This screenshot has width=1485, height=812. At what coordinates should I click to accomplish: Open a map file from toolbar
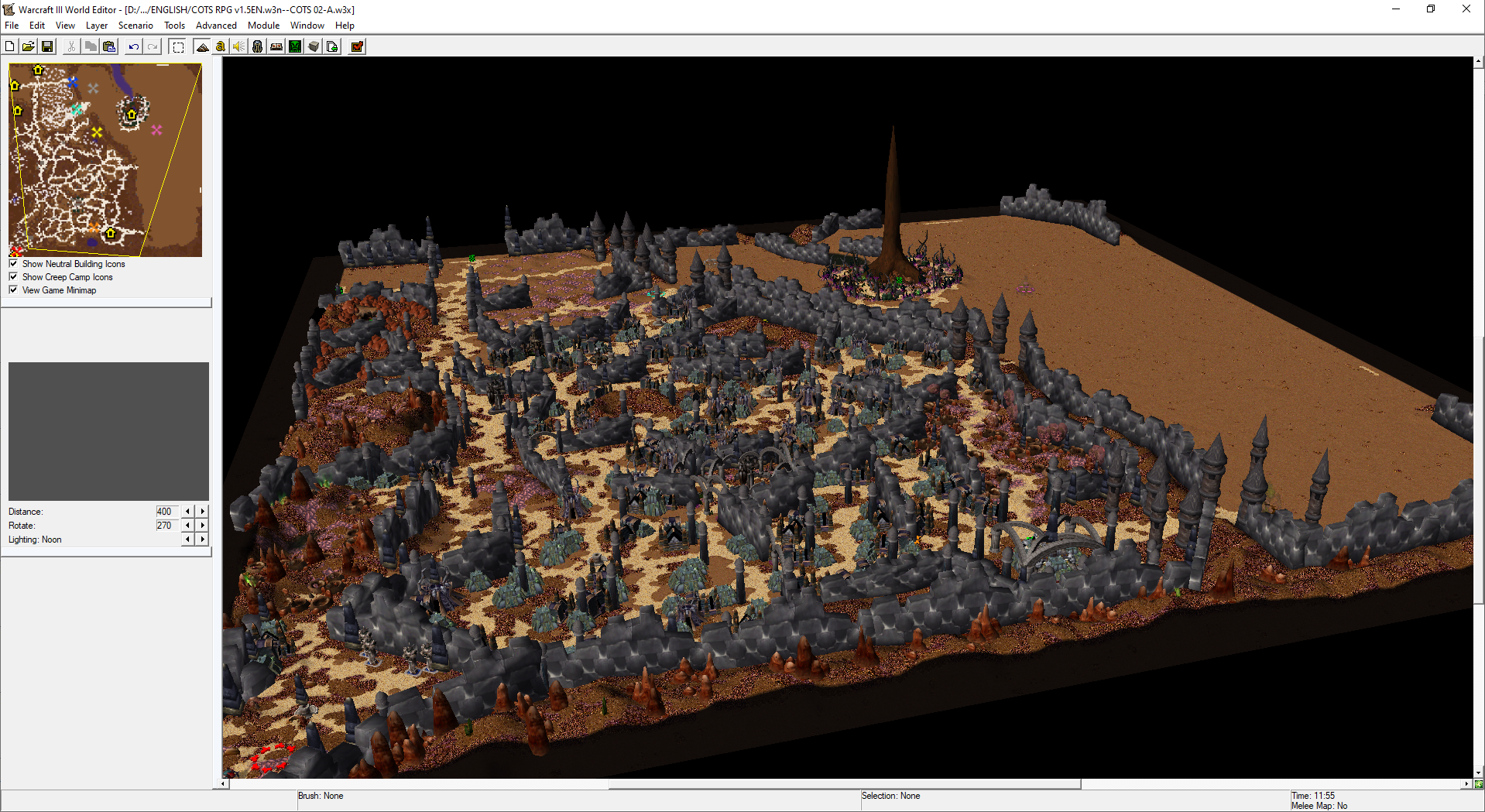pyautogui.click(x=29, y=46)
